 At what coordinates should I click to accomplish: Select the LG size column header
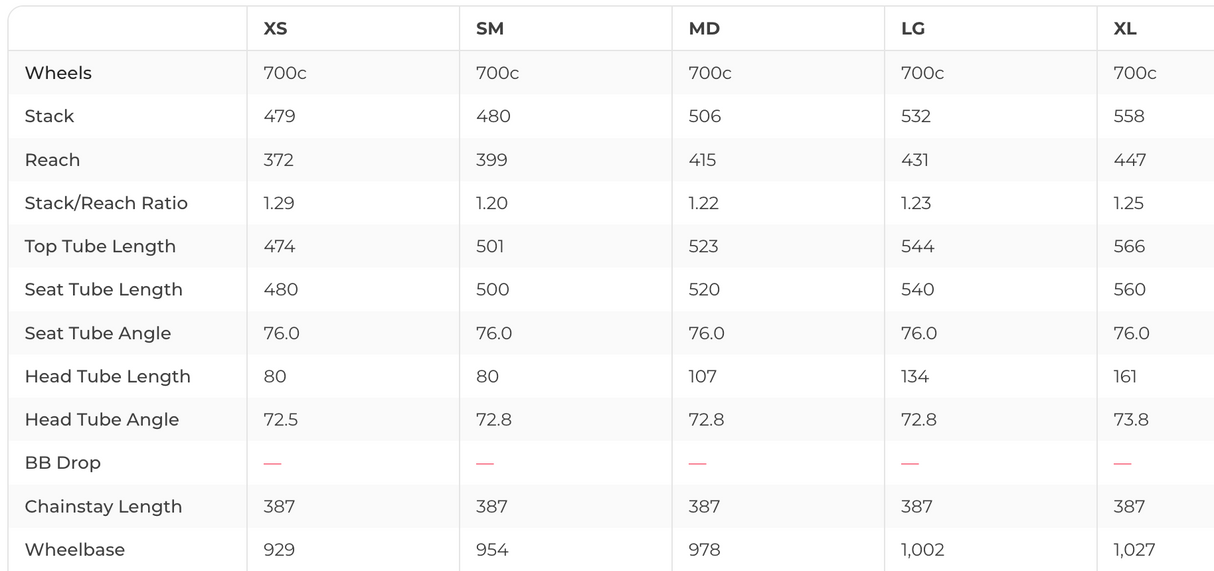pyautogui.click(x=913, y=29)
